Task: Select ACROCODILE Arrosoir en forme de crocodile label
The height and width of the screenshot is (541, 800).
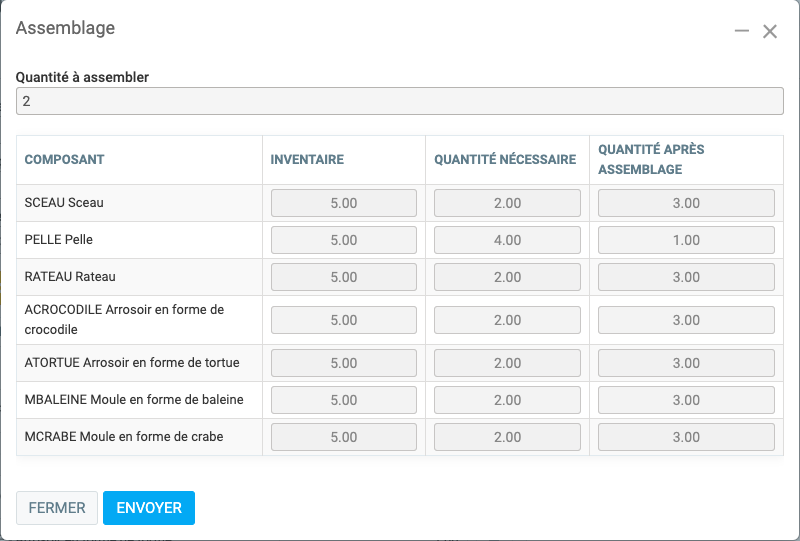Action: 124,320
